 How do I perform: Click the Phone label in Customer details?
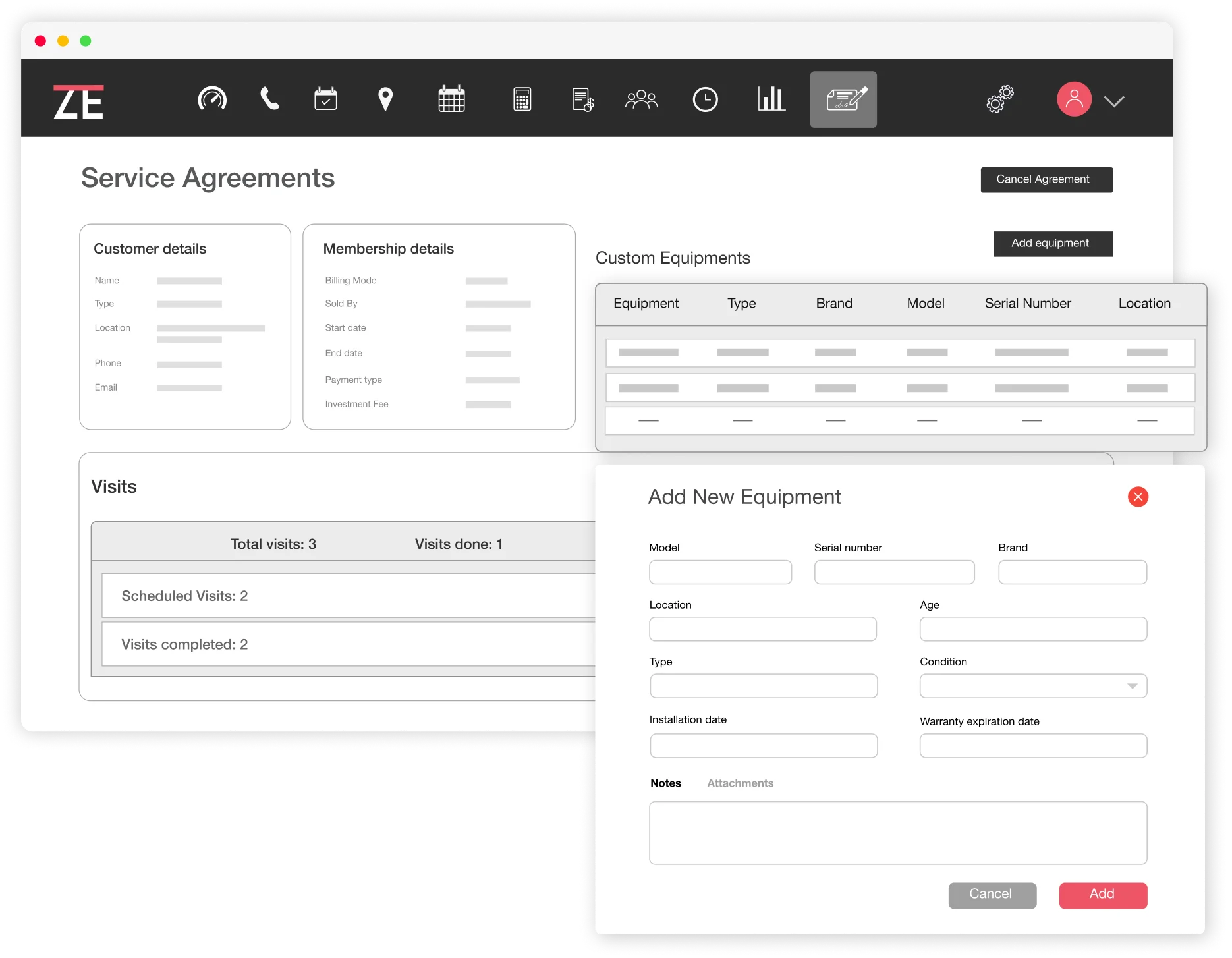[107, 364]
